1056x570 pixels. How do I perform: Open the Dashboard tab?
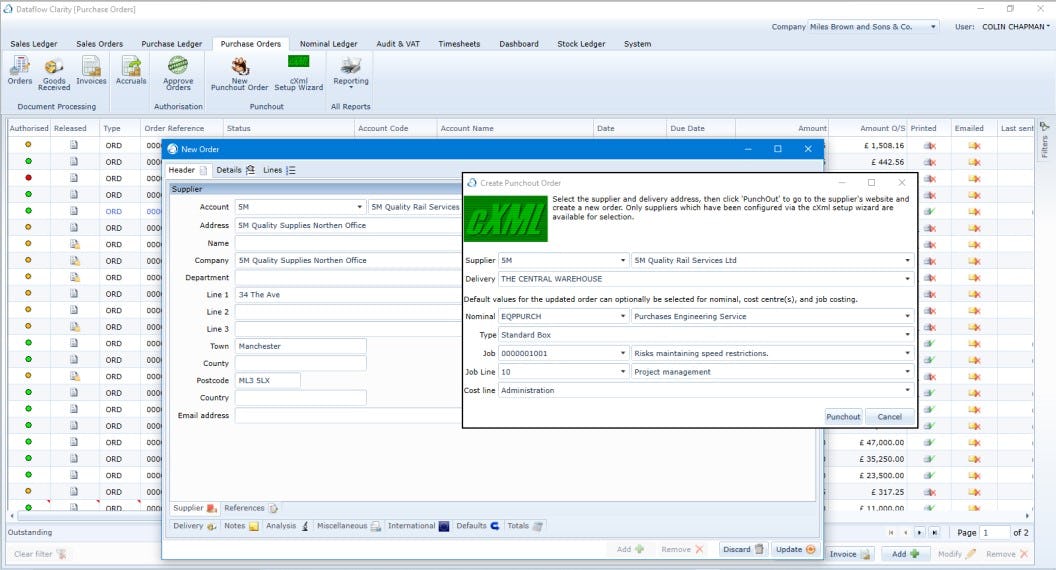pyautogui.click(x=519, y=44)
